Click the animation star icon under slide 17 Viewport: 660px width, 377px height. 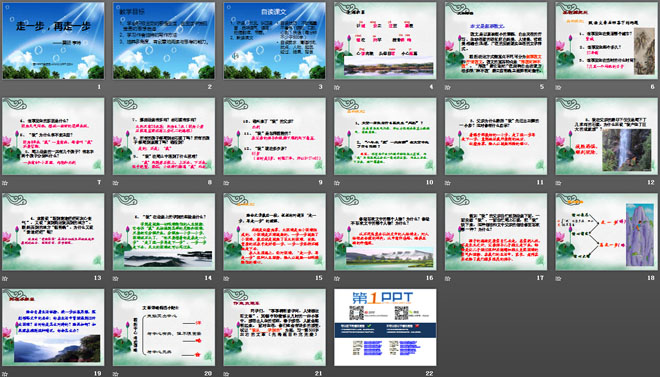[448, 279]
